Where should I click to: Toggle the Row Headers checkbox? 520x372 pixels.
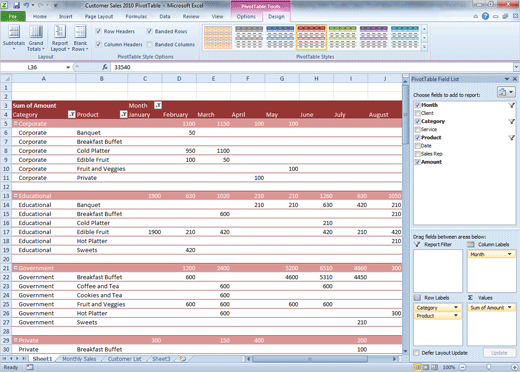(x=98, y=31)
